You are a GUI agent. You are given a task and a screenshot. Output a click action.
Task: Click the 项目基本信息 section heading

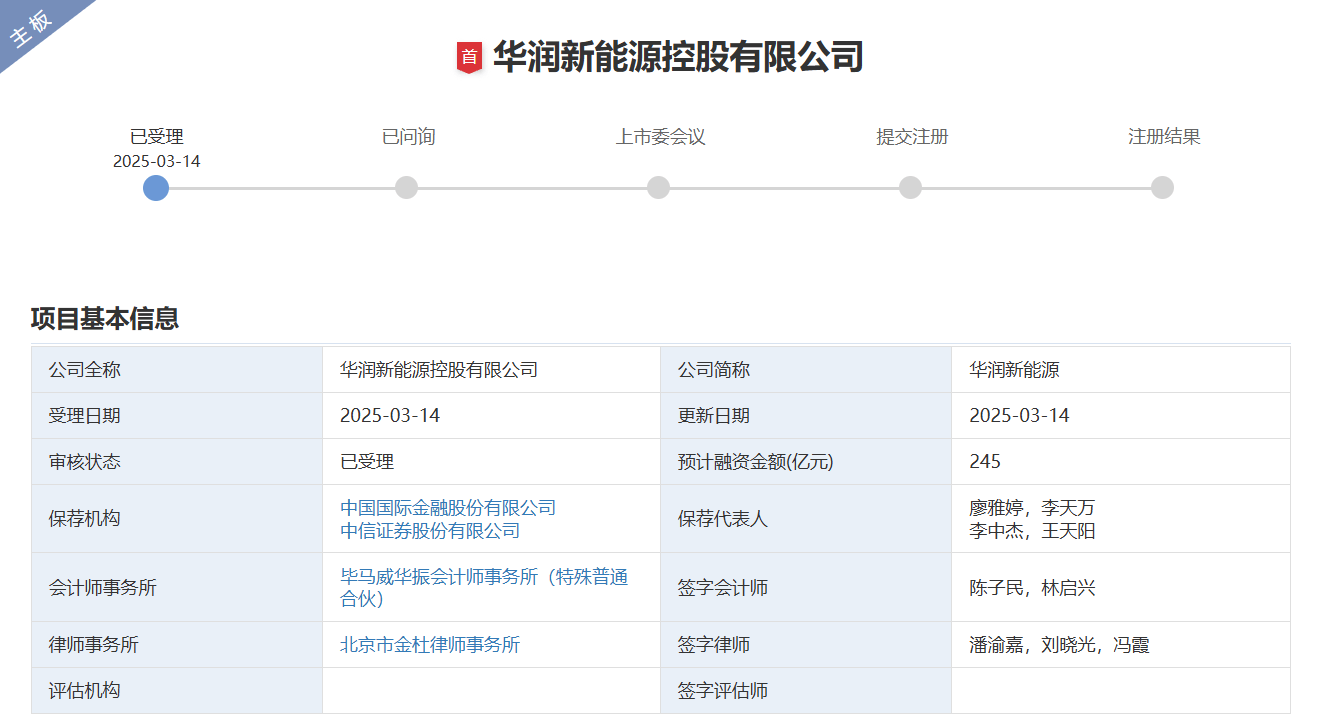pos(105,319)
